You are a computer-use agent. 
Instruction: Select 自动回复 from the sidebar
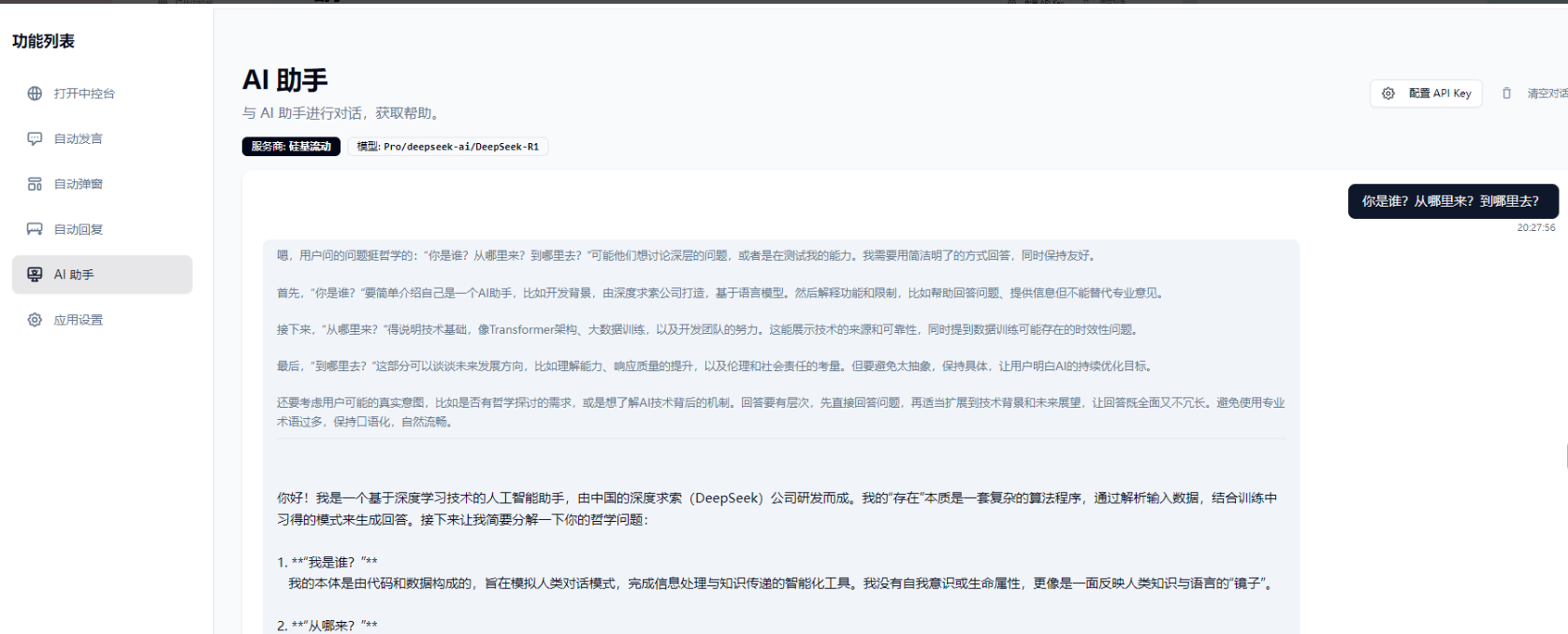(102, 229)
